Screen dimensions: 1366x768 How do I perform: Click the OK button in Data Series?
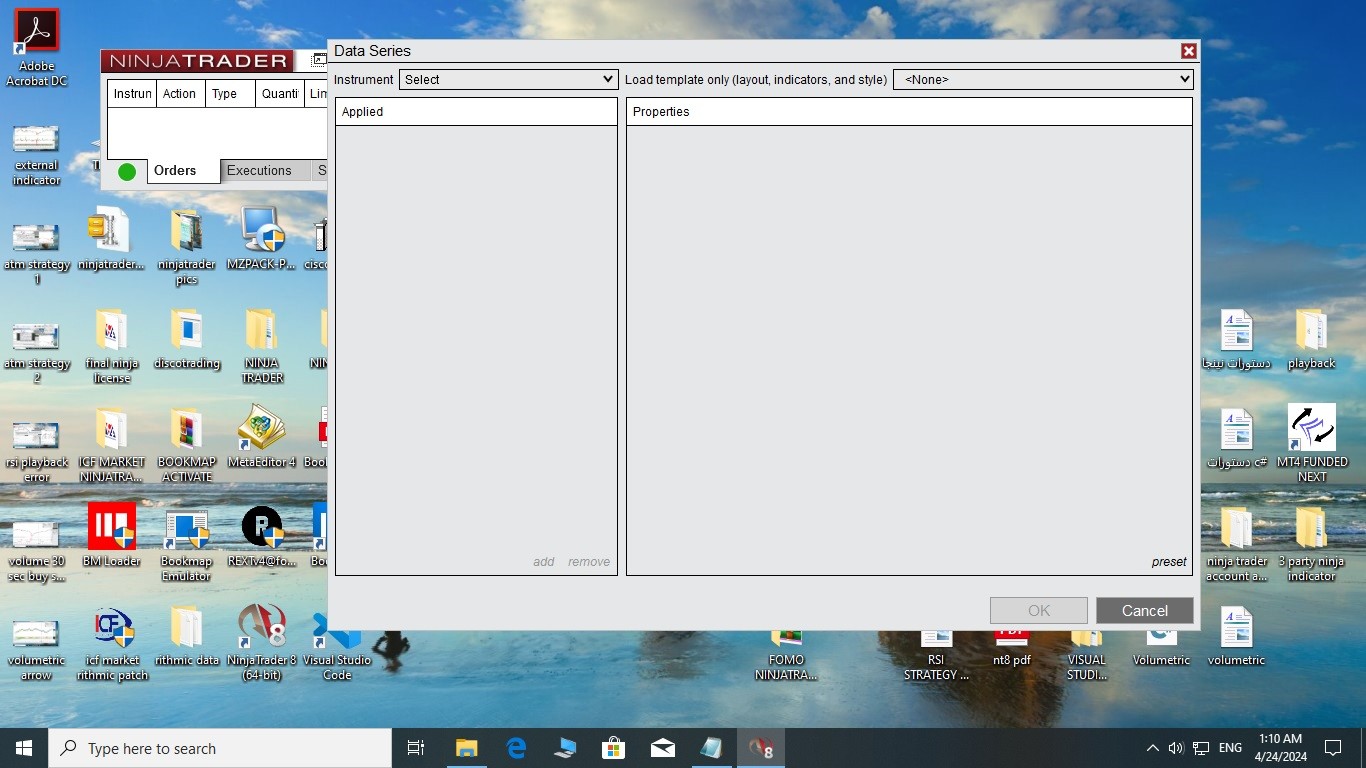[1039, 611]
